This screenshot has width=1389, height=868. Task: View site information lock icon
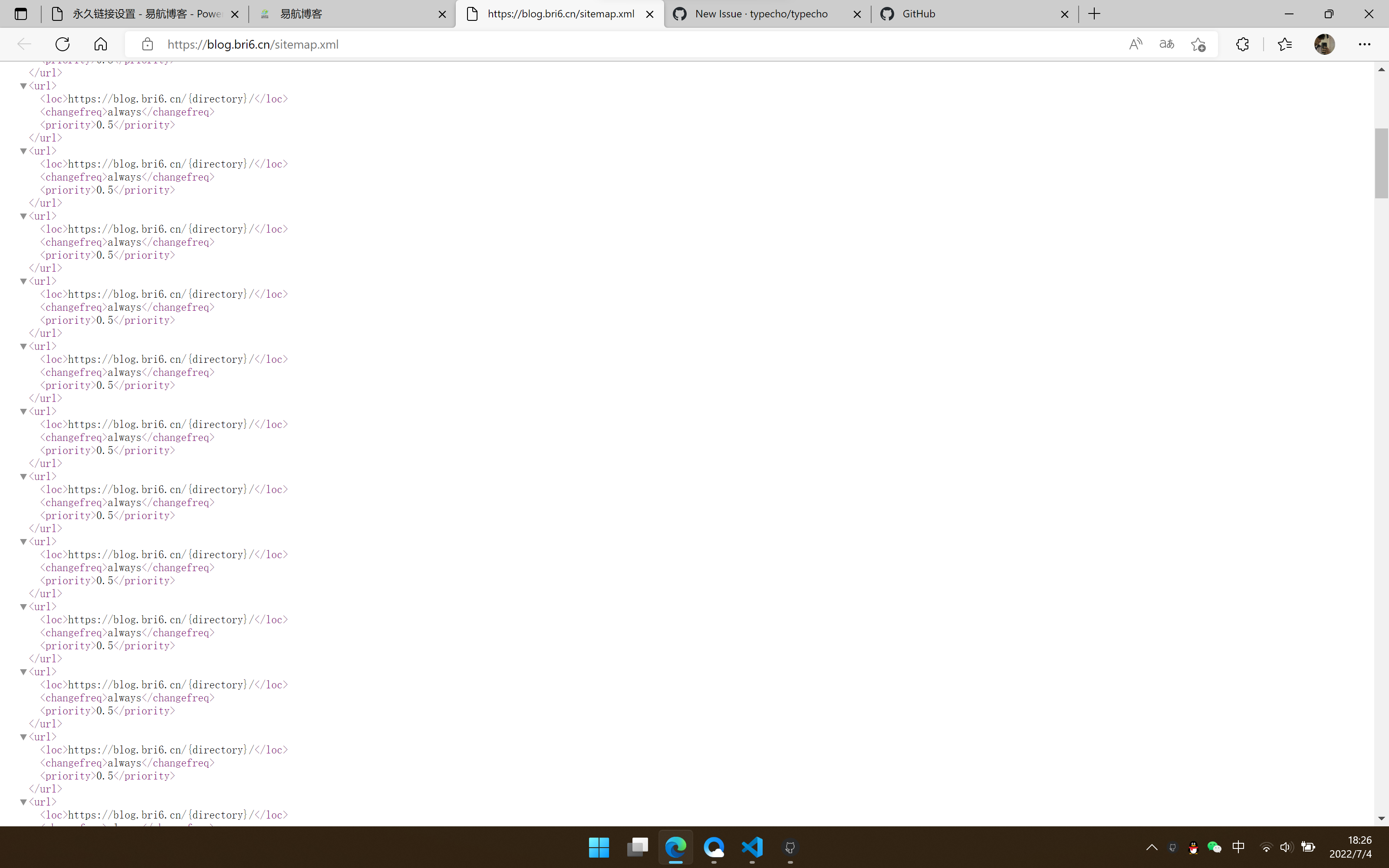148,44
